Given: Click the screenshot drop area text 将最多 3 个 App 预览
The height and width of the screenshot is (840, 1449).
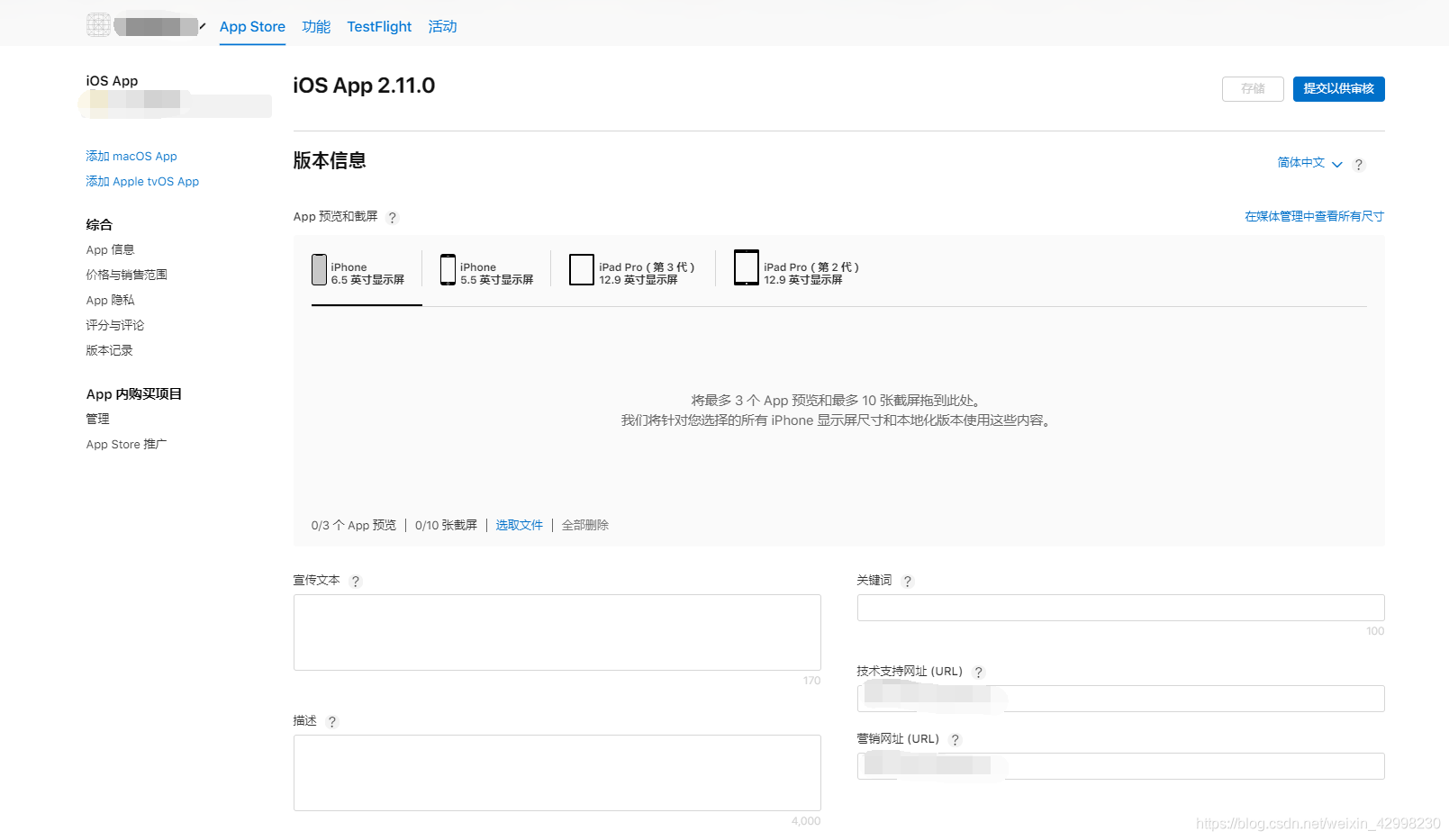Looking at the screenshot, I should (837, 401).
